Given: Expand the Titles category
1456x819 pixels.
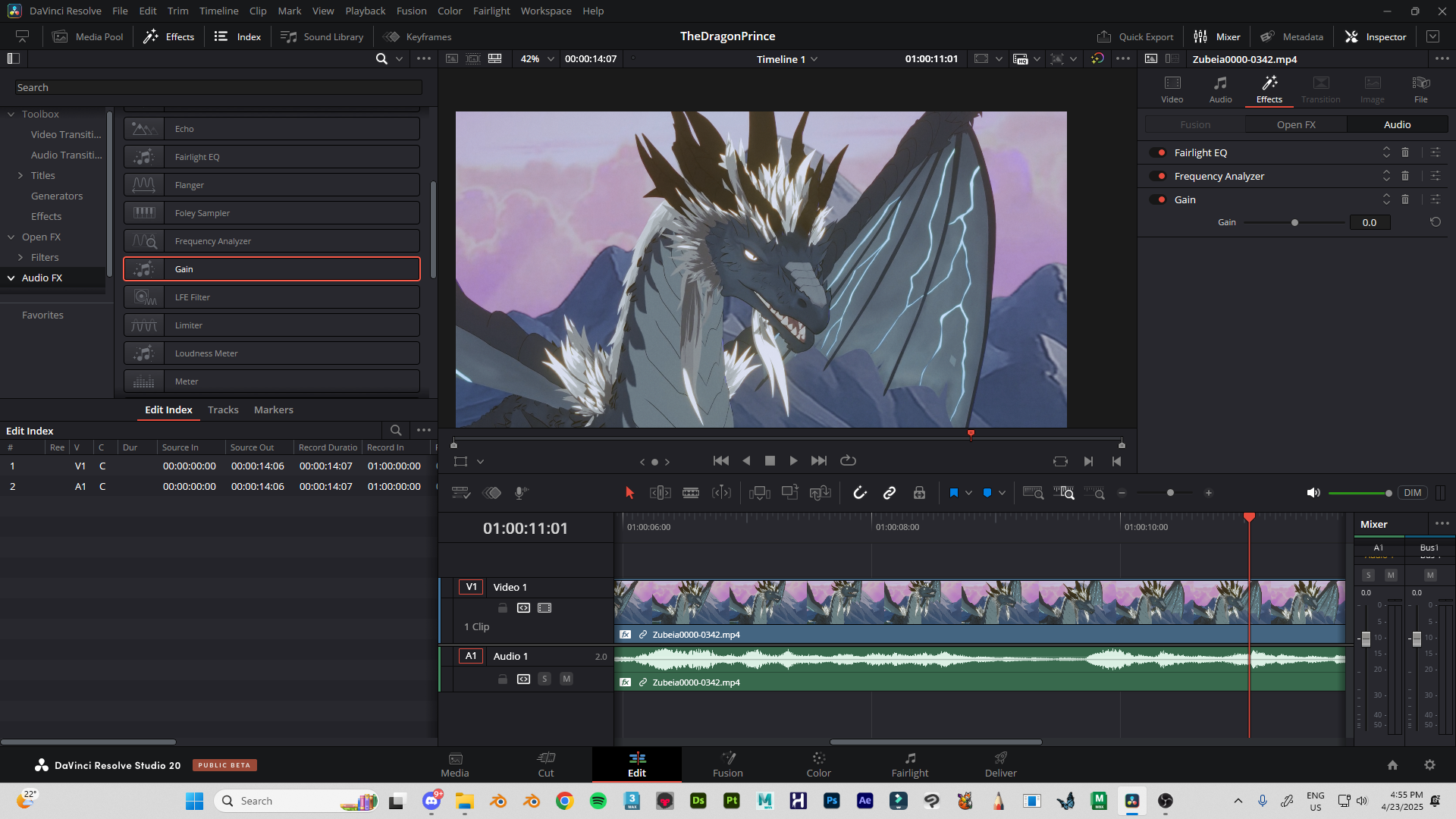Looking at the screenshot, I should [x=20, y=175].
